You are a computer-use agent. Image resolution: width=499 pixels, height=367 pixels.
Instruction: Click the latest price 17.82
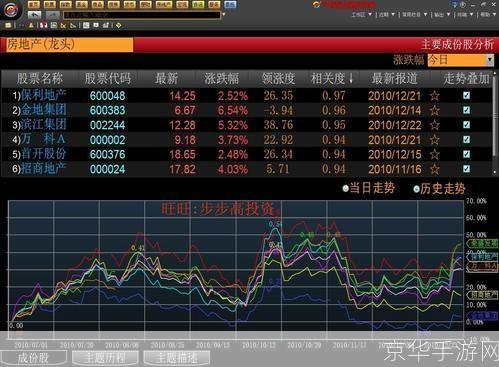coord(182,169)
